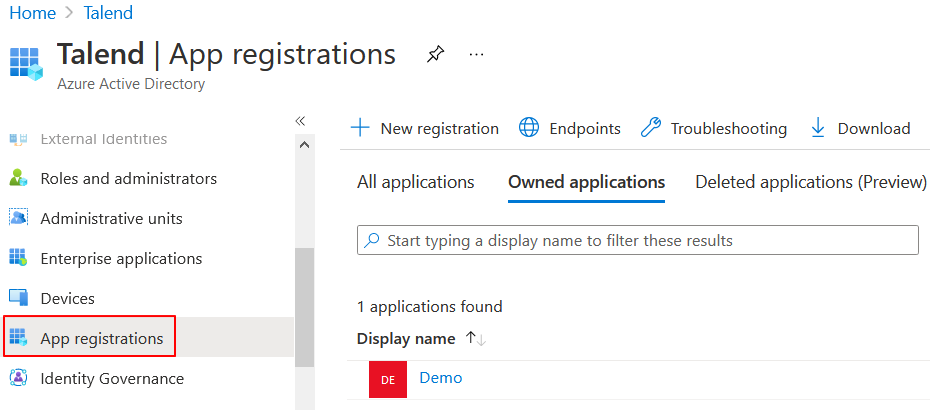The height and width of the screenshot is (410, 930).
Task: Switch to All applications tab
Action: 415,182
